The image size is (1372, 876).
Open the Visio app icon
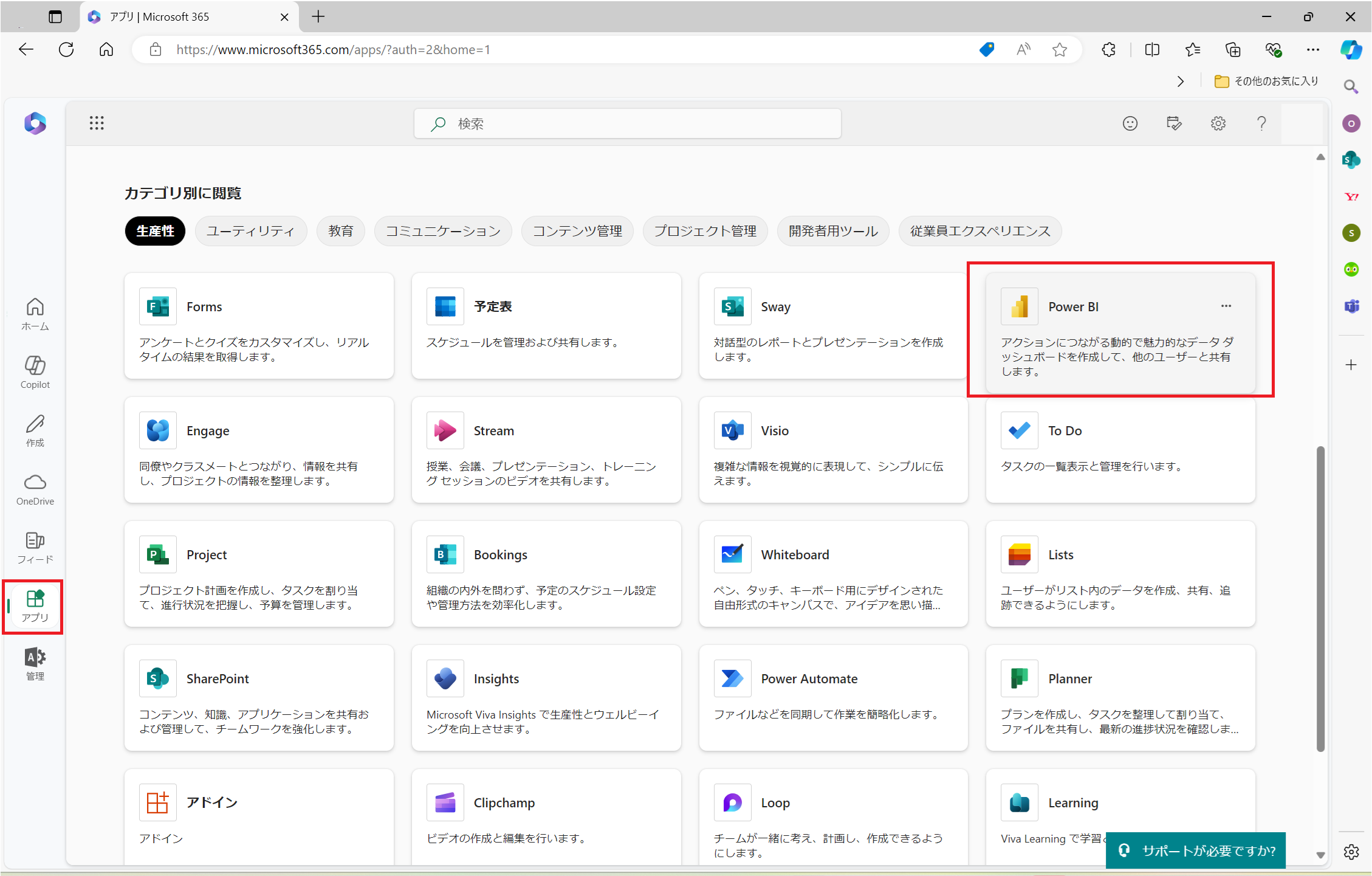click(732, 430)
